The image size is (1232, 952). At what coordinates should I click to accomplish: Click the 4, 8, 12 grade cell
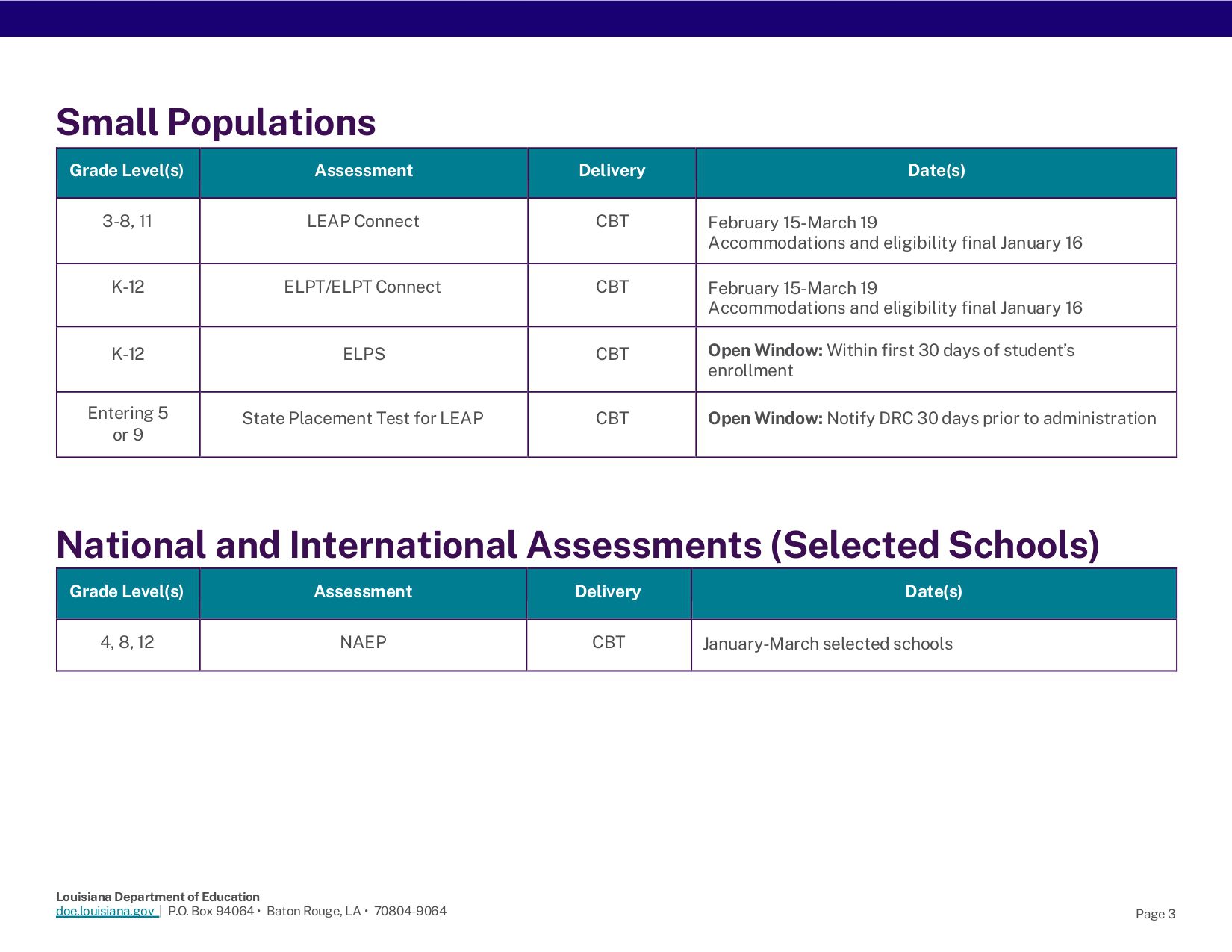pos(128,643)
